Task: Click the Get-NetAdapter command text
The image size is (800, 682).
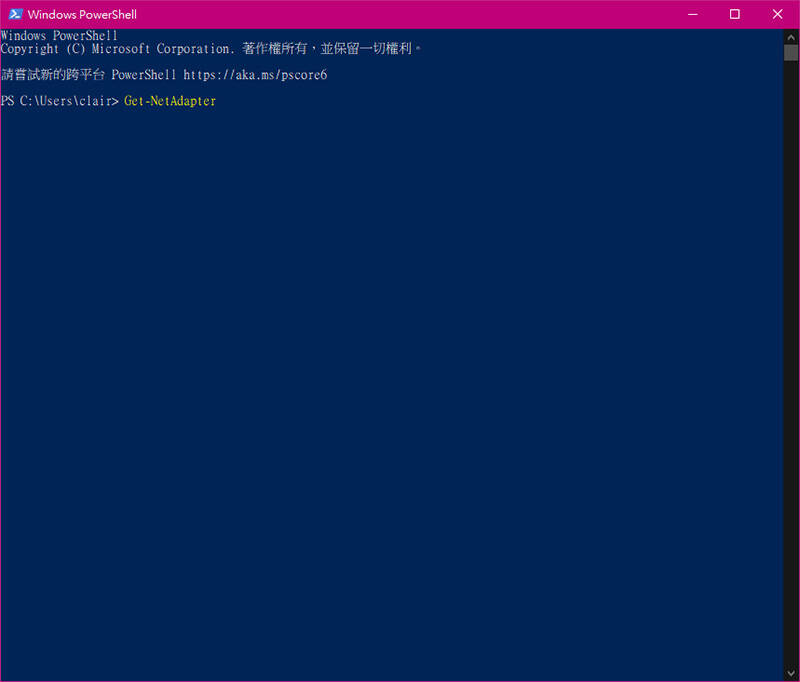Action: tap(170, 101)
